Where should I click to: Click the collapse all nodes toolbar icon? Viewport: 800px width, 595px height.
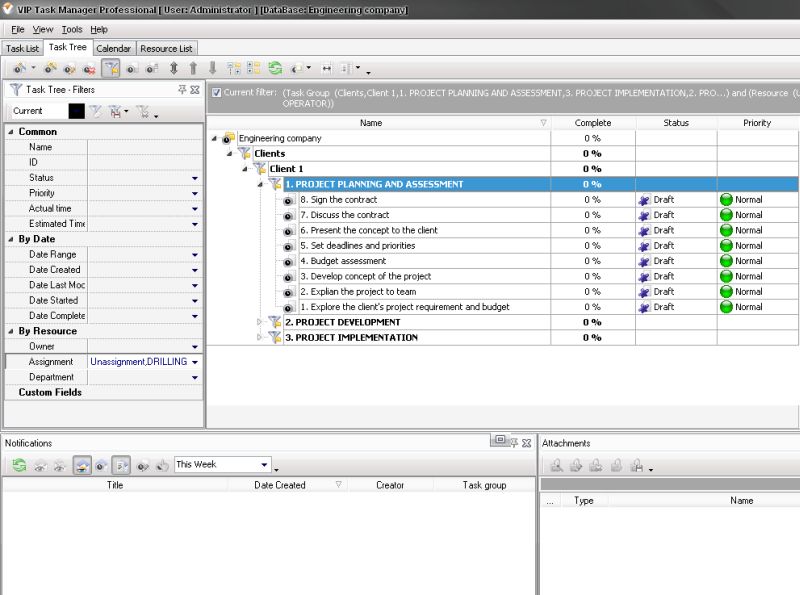pos(254,68)
